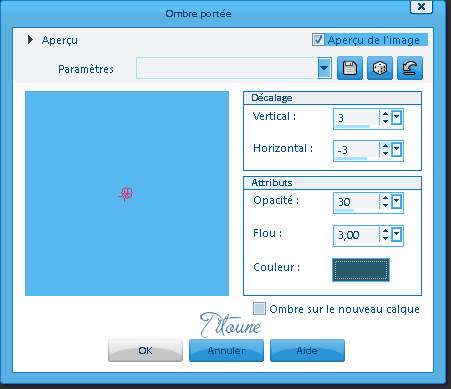Randomize parameters with the dice icon
Screen dimensions: 451x389
[x=380, y=68]
